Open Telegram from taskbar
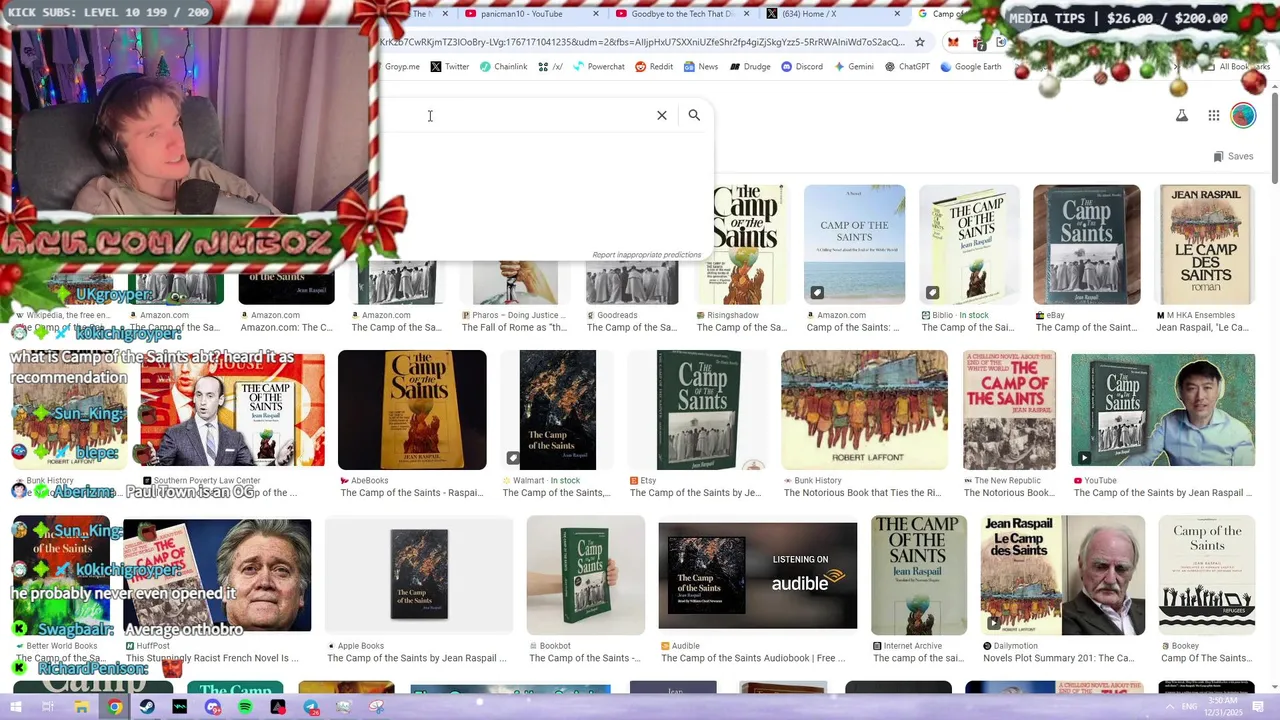This screenshot has width=1280, height=720. pos(311,707)
